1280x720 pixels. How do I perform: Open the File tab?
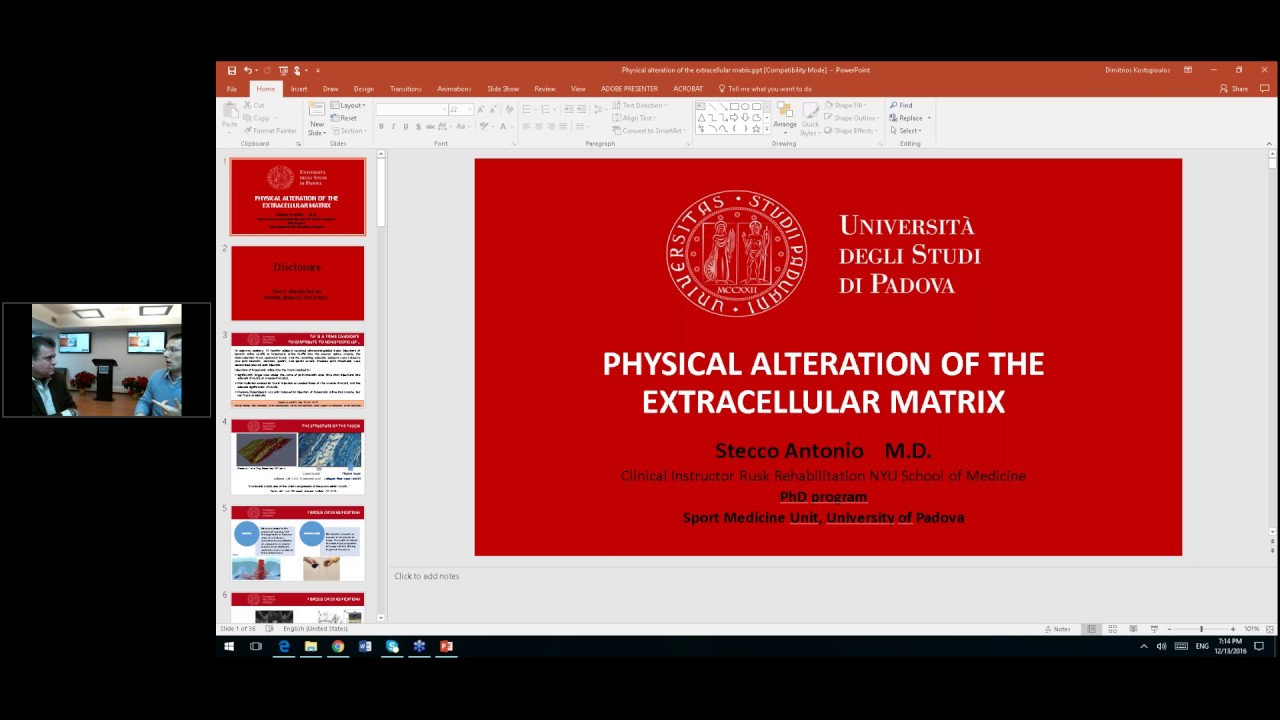[x=231, y=89]
